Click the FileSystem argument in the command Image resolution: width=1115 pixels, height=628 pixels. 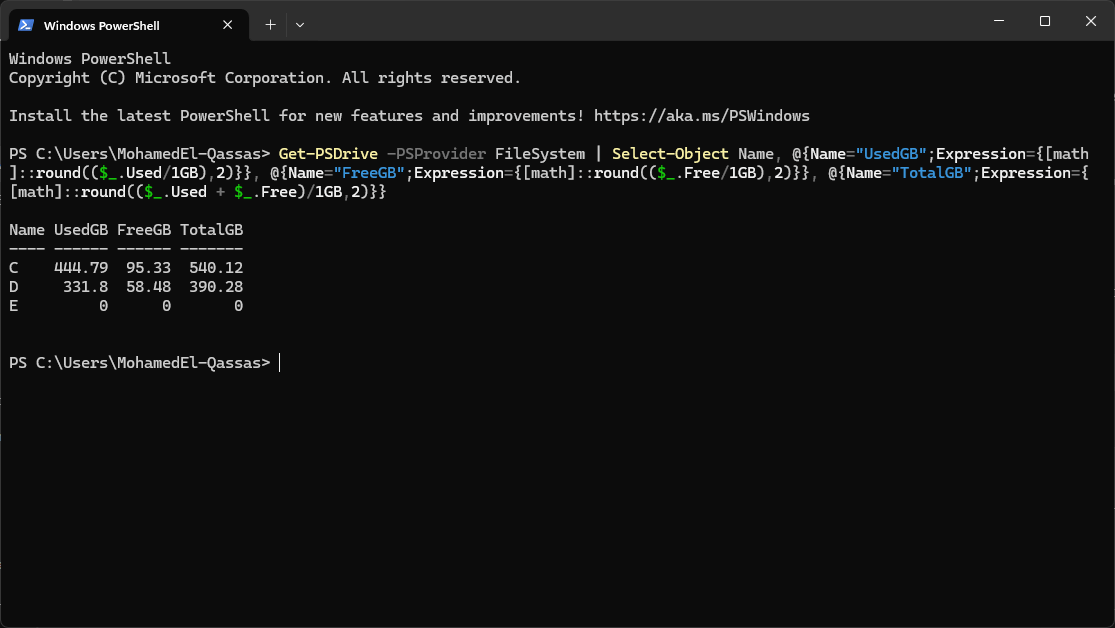(540, 154)
